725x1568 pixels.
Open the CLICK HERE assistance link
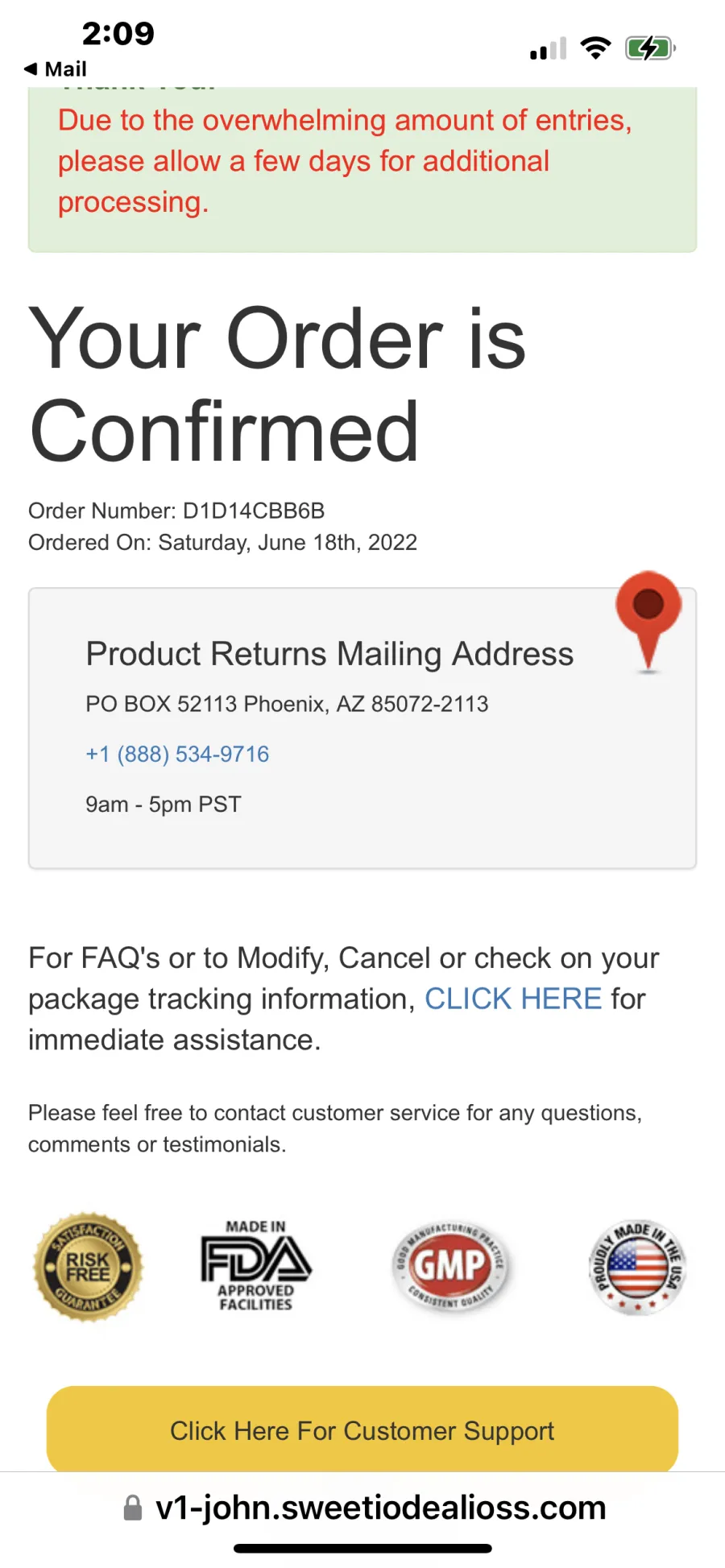click(513, 999)
